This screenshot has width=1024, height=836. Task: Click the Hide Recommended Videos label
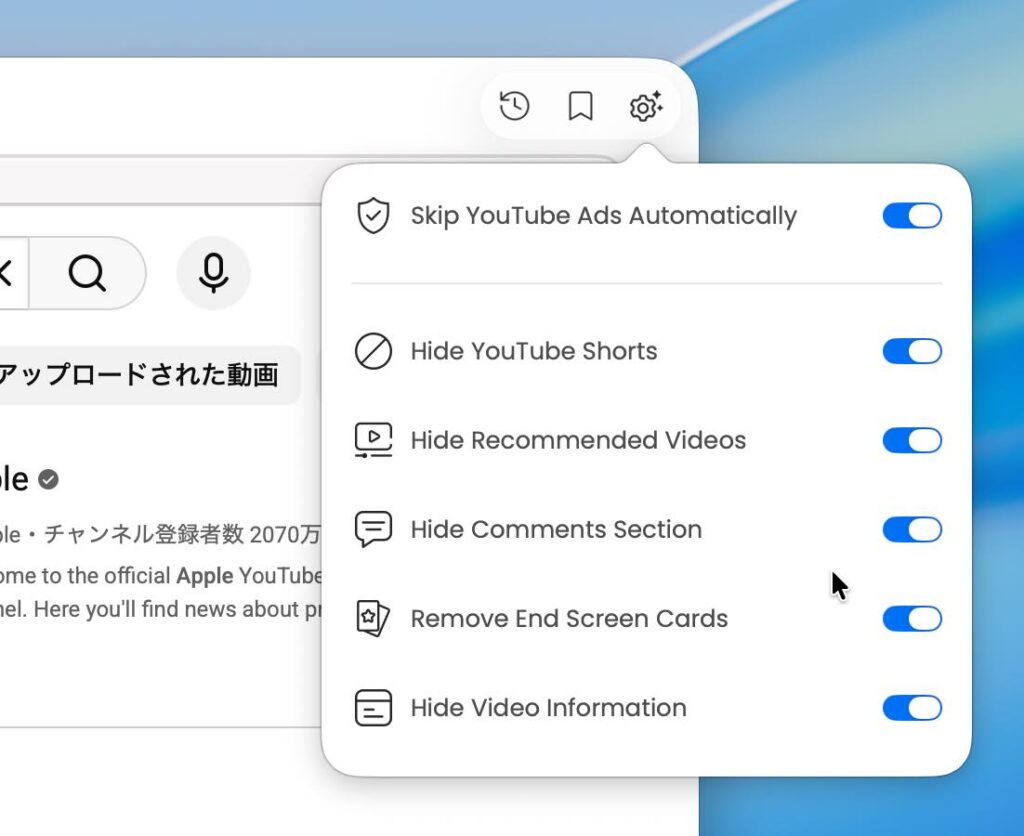[x=578, y=440]
